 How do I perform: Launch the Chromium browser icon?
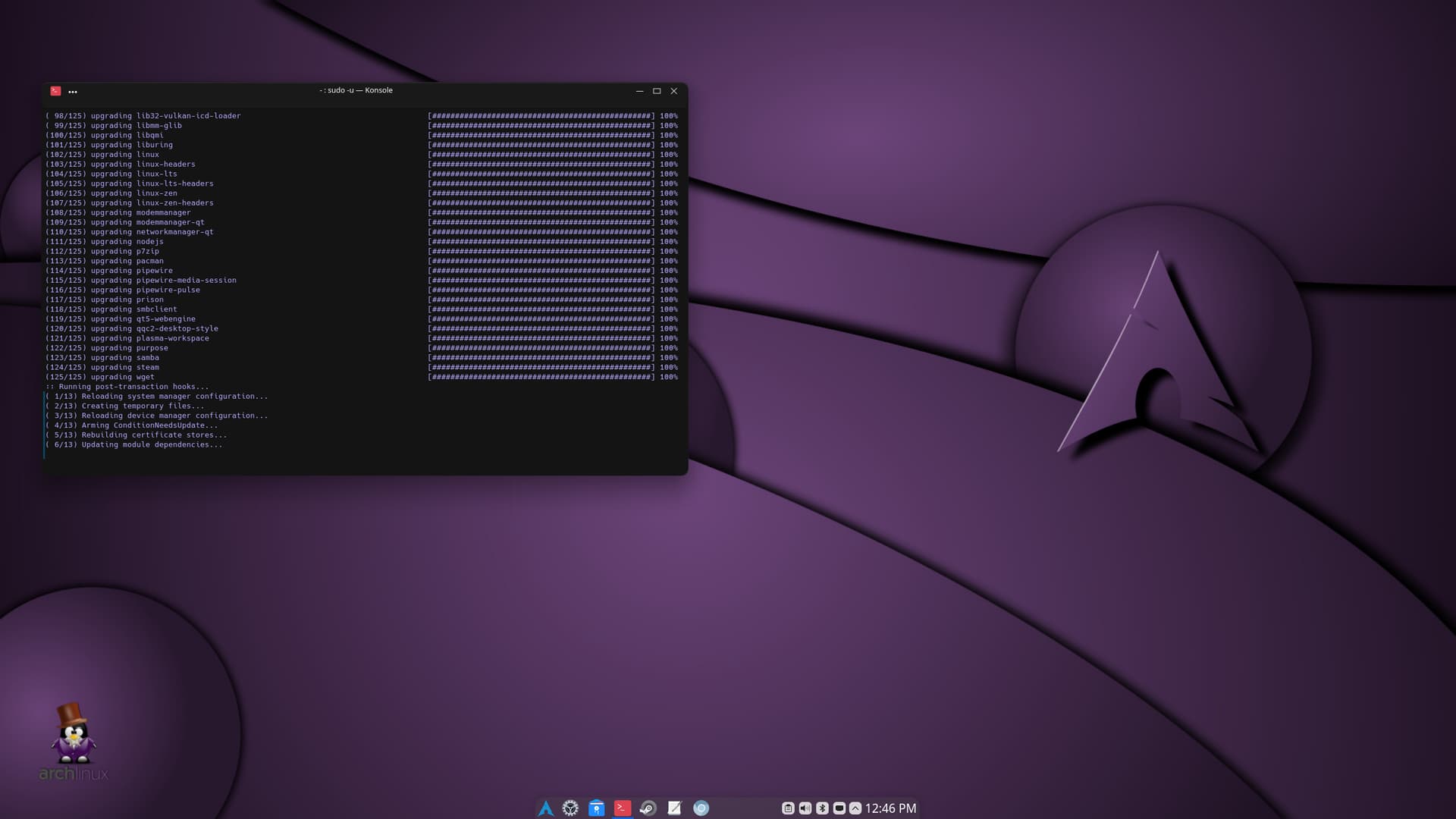pyautogui.click(x=701, y=808)
